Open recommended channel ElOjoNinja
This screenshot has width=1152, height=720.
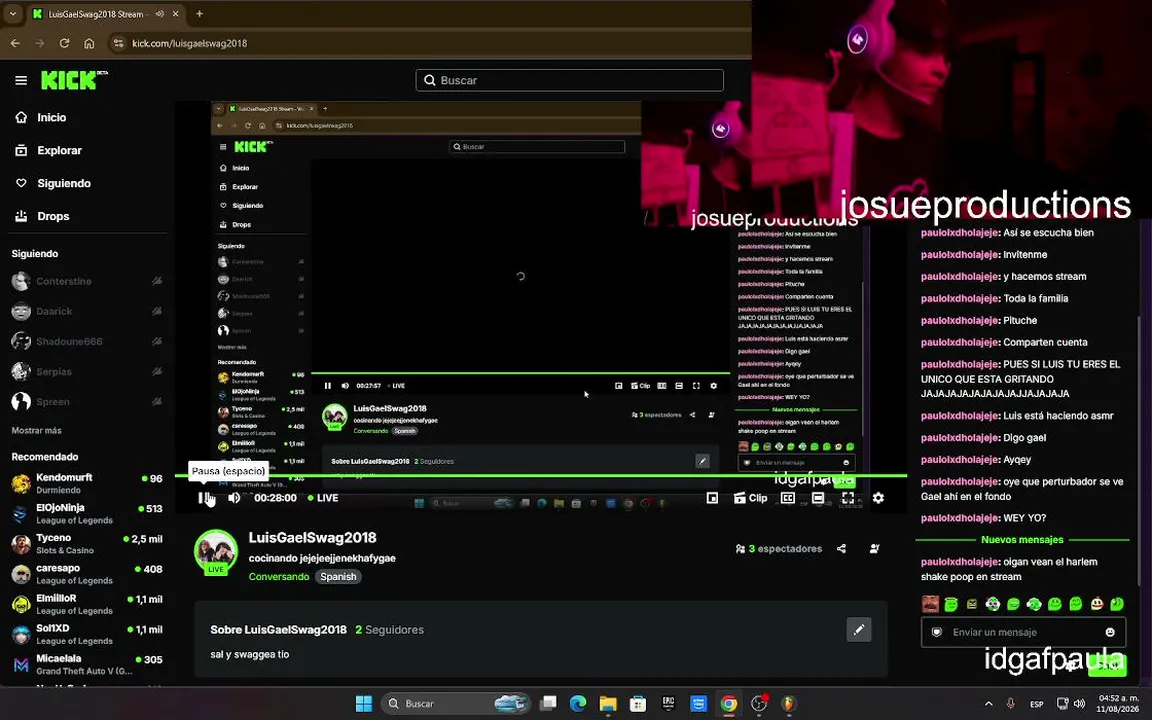(x=87, y=514)
